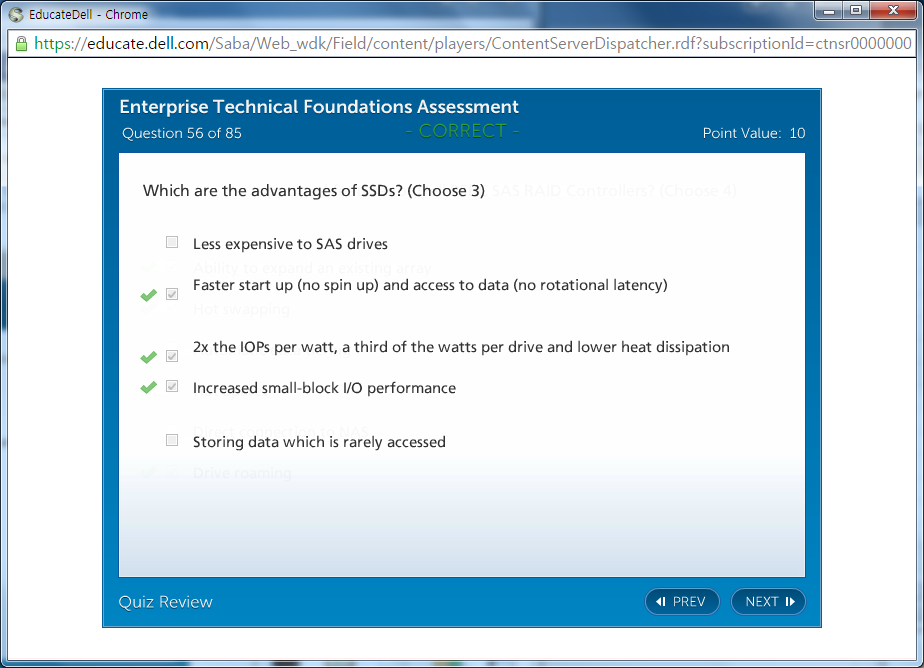This screenshot has height=668, width=924.
Task: Toggle Increased small-block I/O performance checkbox
Action: pyautogui.click(x=172, y=386)
